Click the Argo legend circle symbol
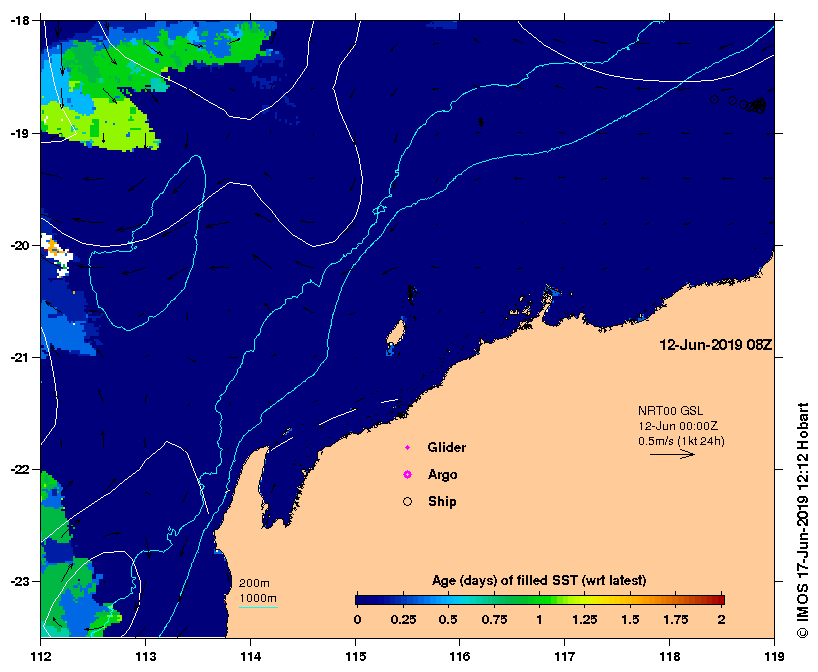The image size is (818, 672). 407,474
